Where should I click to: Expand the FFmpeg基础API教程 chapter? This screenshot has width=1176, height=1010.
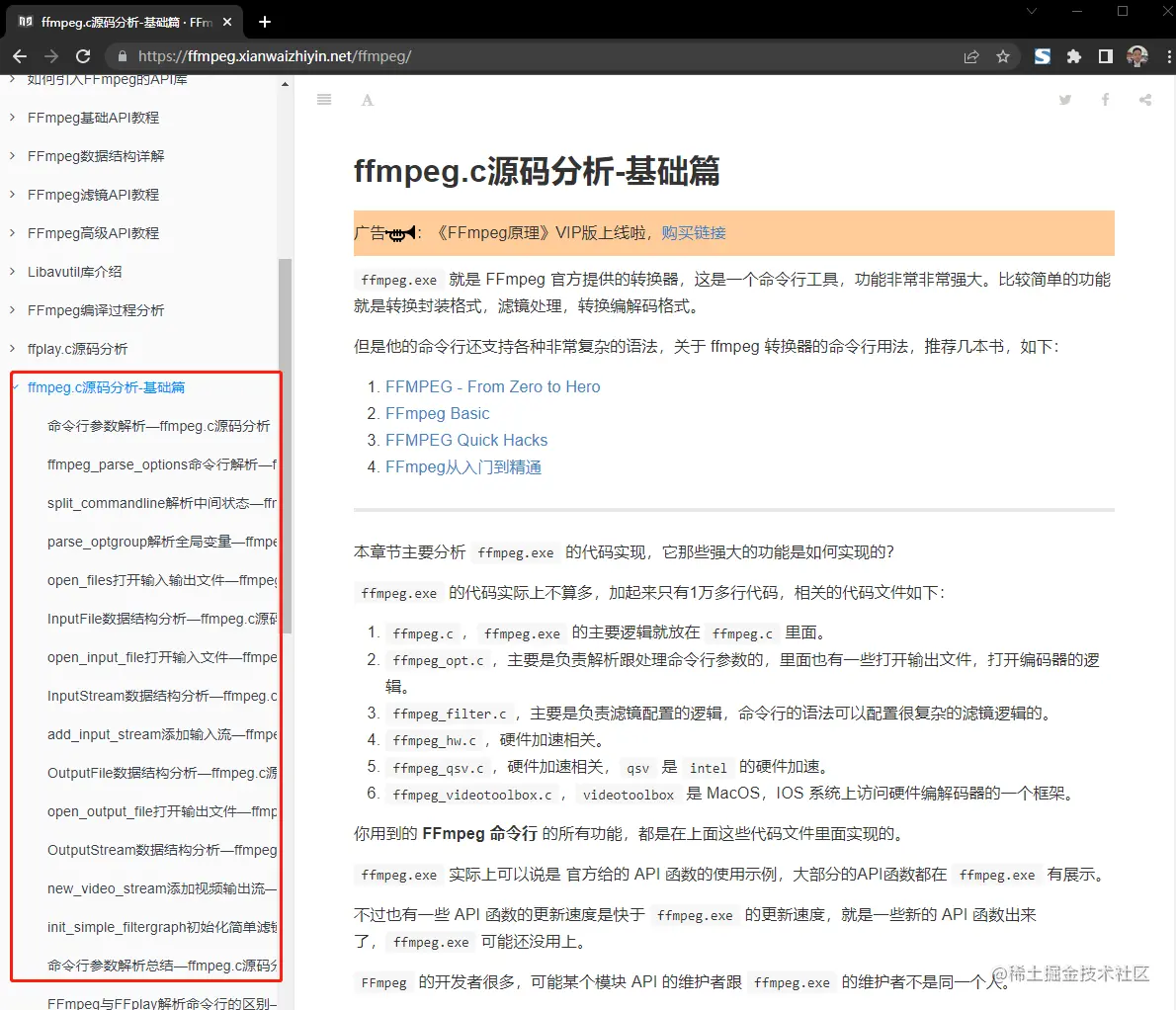tap(12, 117)
